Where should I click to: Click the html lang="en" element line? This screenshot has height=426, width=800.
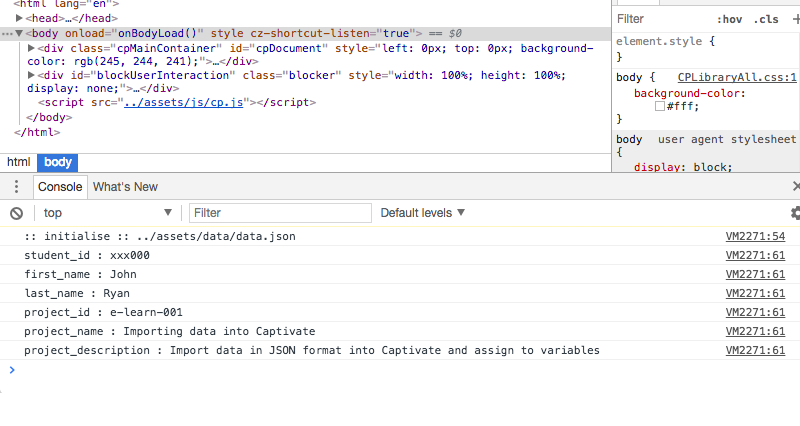pos(66,4)
